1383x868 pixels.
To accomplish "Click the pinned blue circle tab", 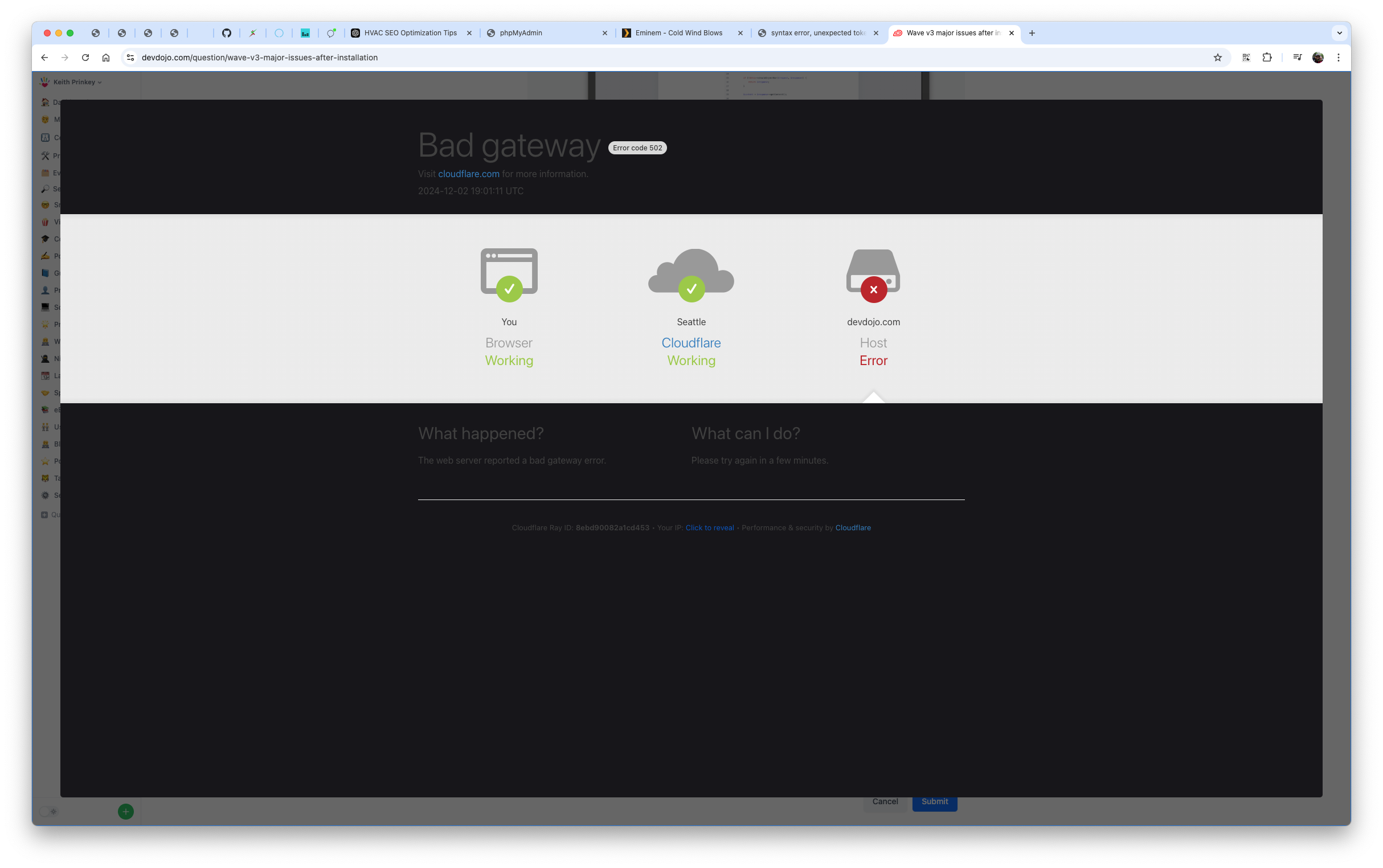I will tap(279, 33).
